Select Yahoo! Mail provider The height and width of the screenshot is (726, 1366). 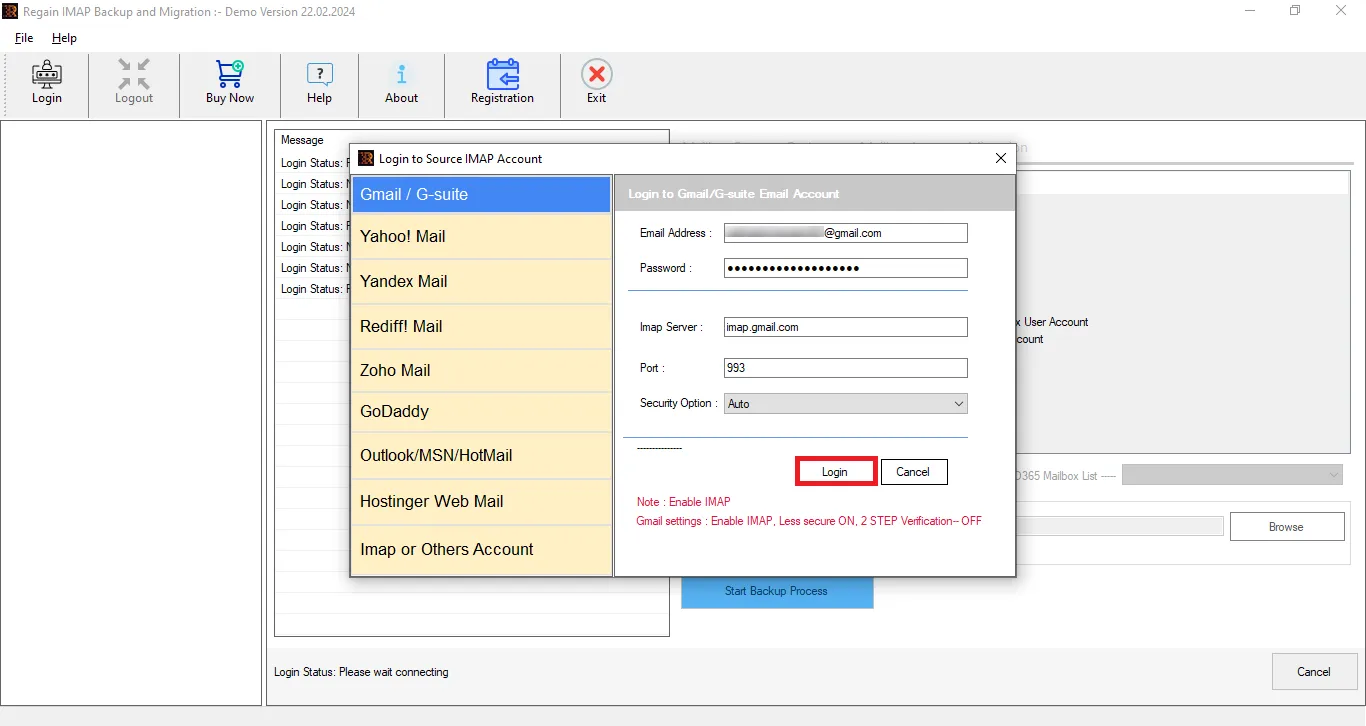pyautogui.click(x=481, y=237)
